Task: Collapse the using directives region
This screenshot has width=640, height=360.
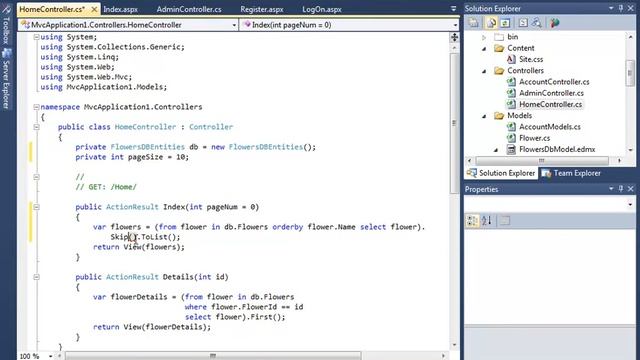Action: point(36,37)
